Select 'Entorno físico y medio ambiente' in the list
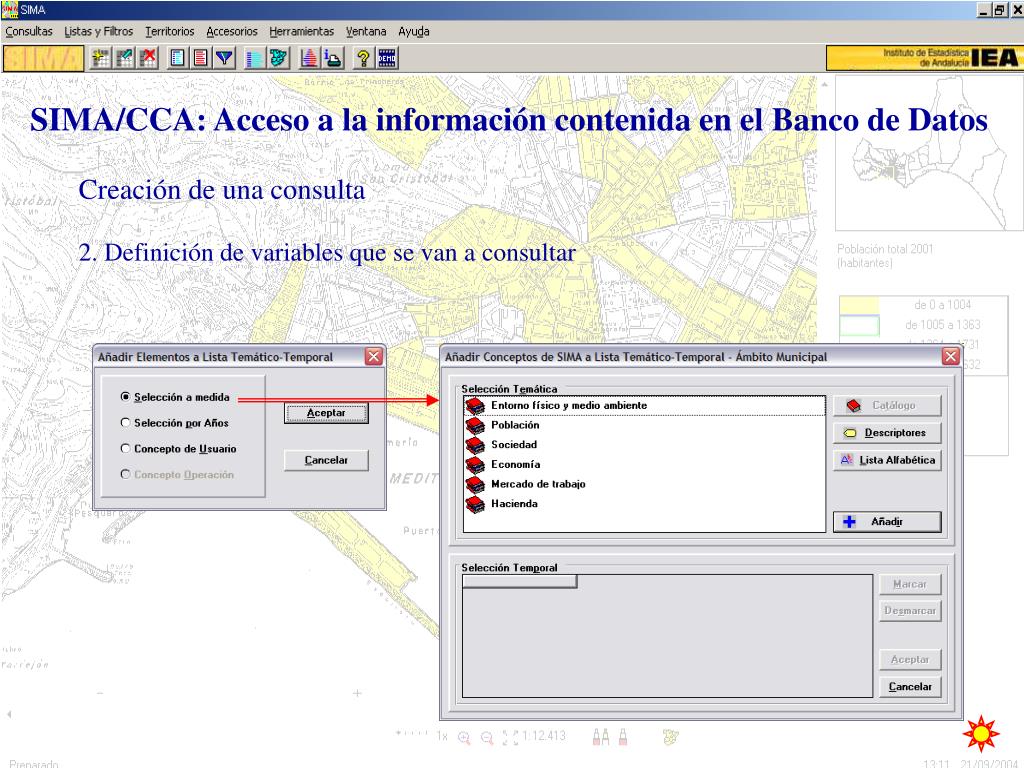Image resolution: width=1024 pixels, height=768 pixels. pyautogui.click(x=645, y=406)
